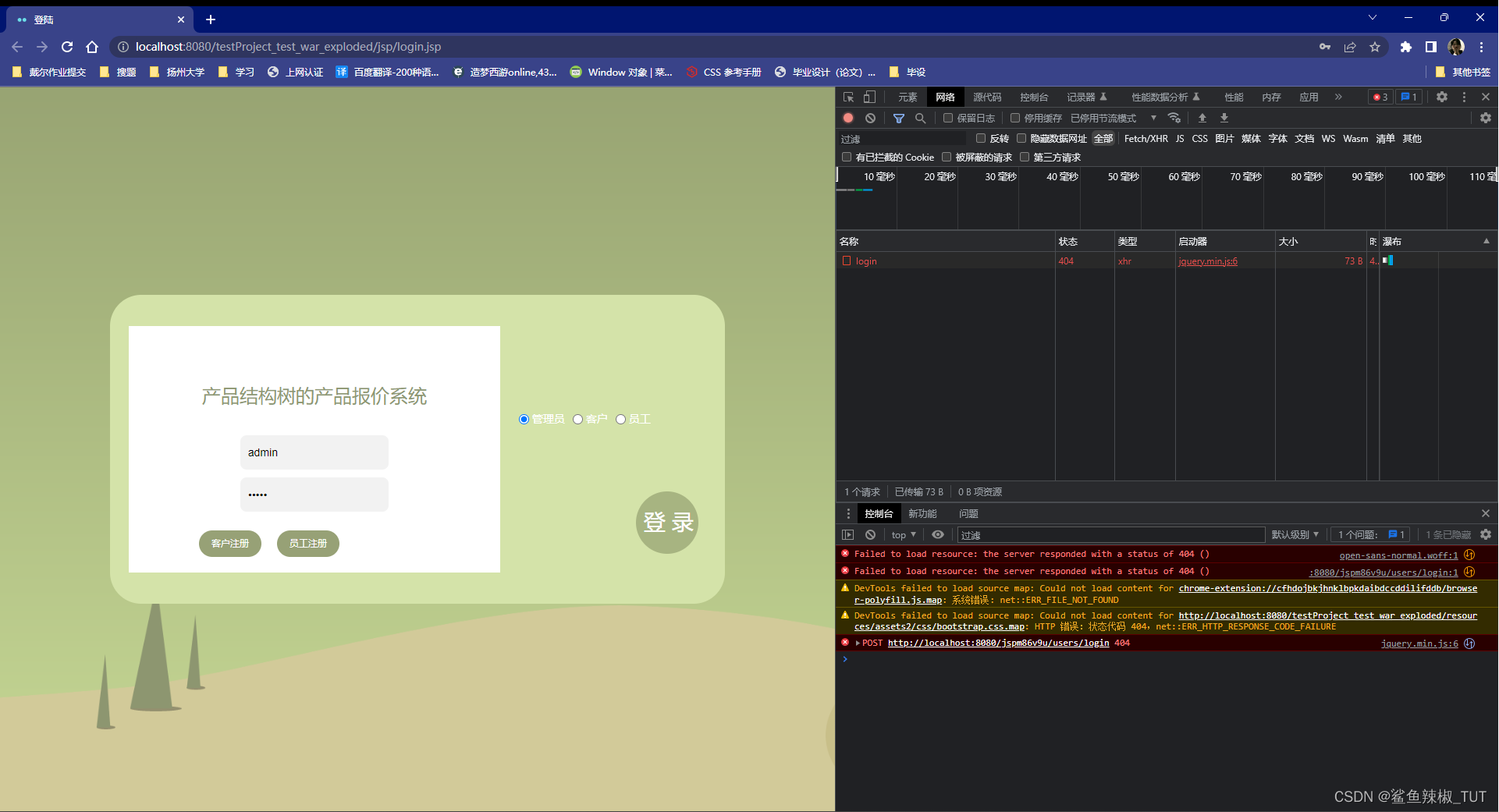The width and height of the screenshot is (1499, 812).
Task: Expand the POST login error entry
Action: (858, 643)
